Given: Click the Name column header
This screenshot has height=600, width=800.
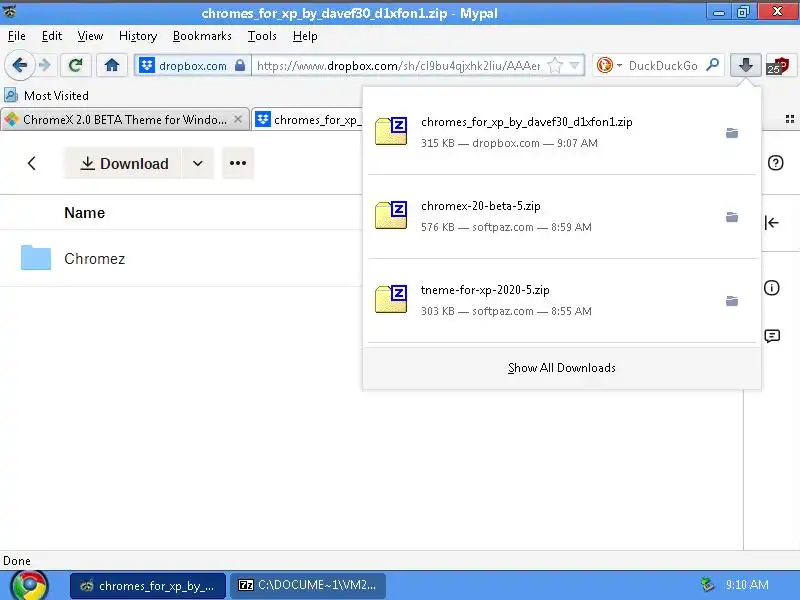Looking at the screenshot, I should (x=85, y=213).
